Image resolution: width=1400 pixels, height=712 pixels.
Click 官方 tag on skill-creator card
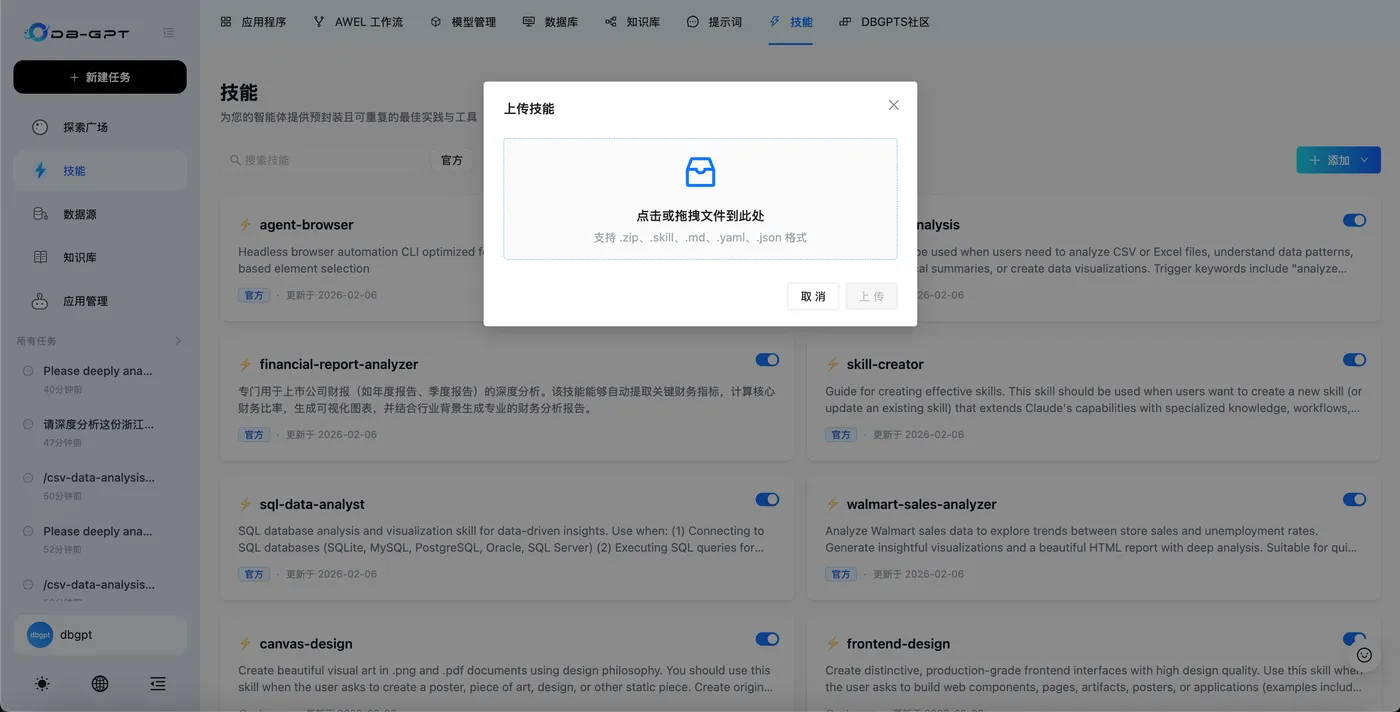pos(841,435)
